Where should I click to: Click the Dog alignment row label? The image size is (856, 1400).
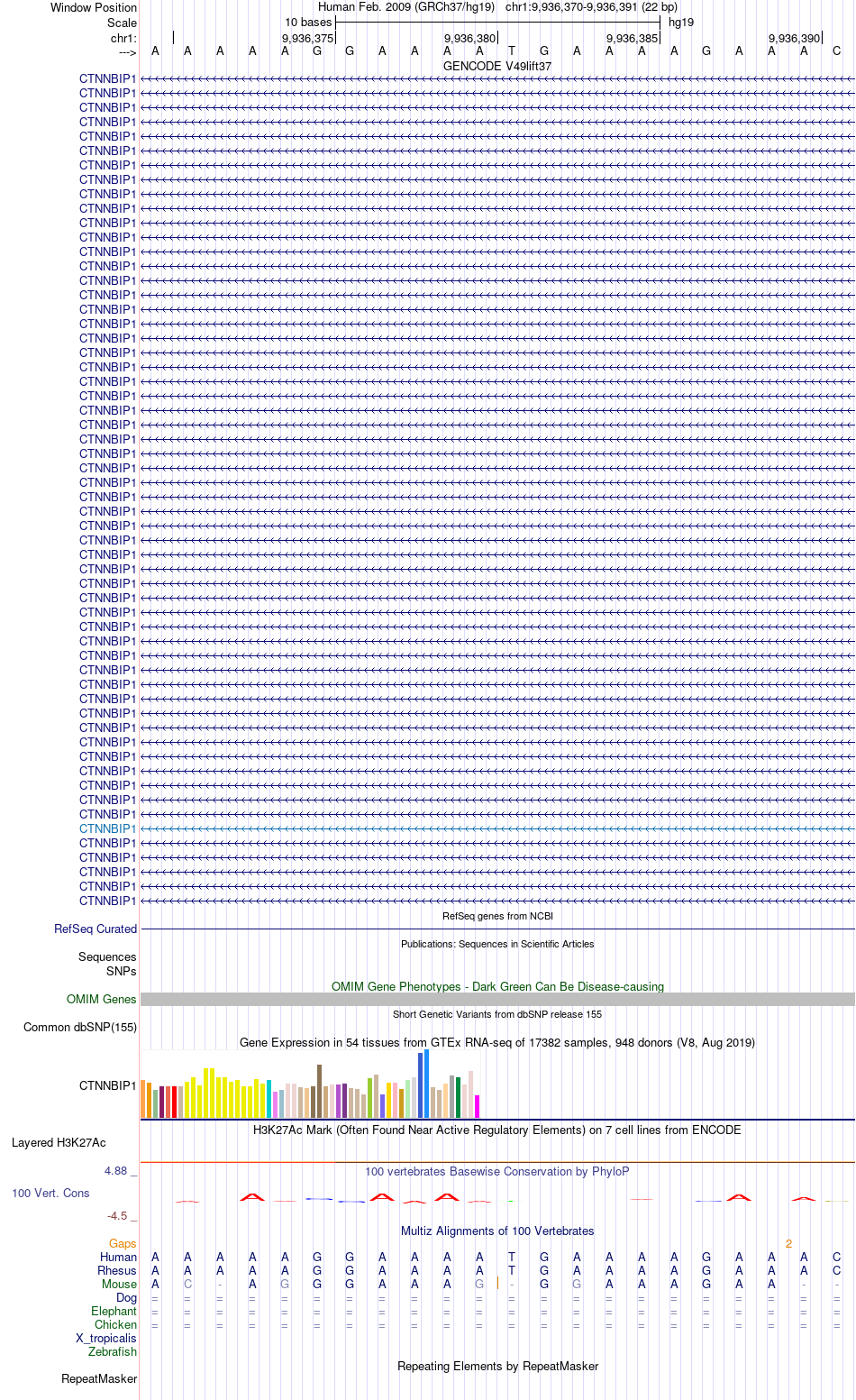[126, 1297]
